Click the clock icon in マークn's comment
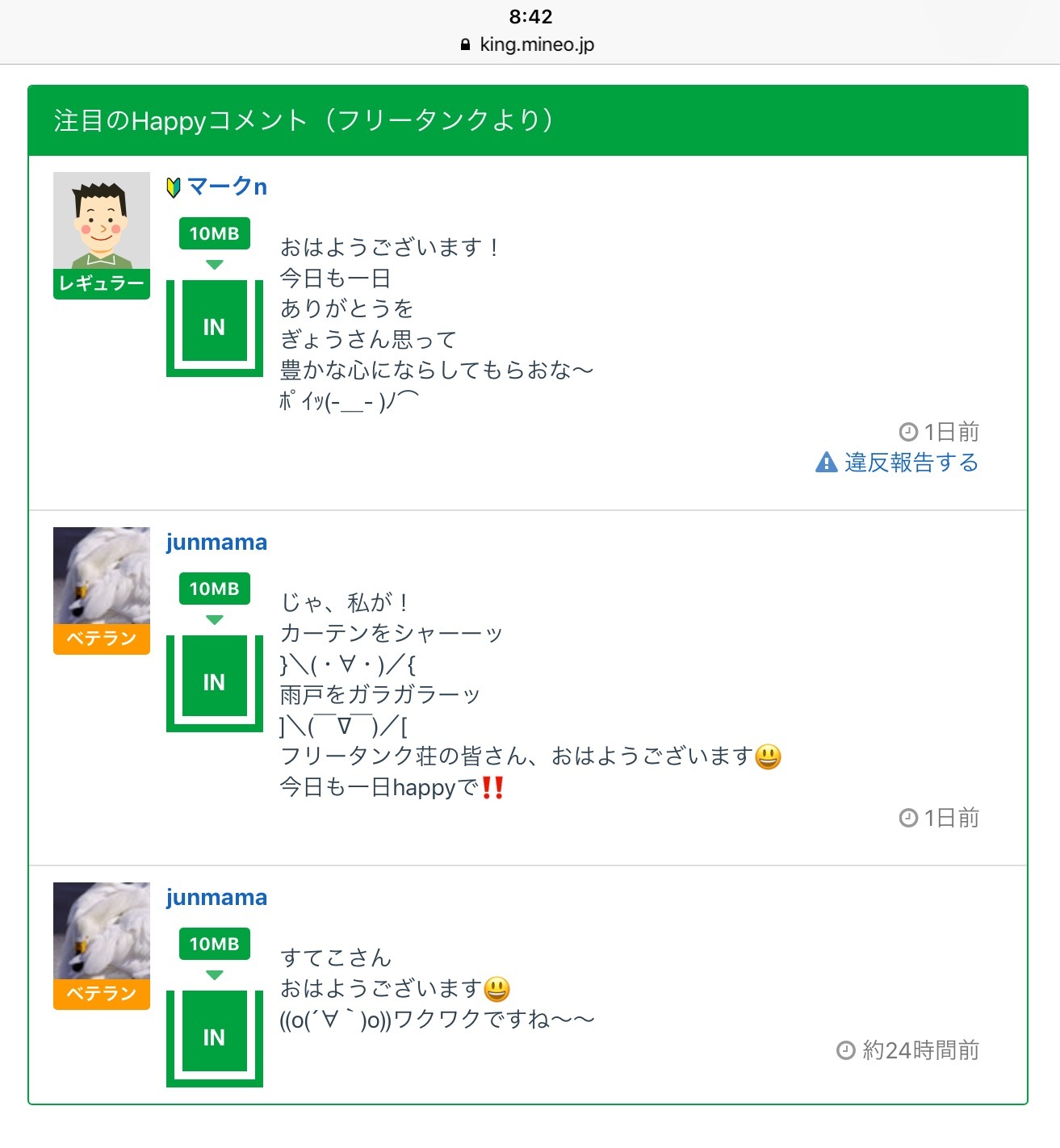This screenshot has height=1148, width=1060. 908,432
